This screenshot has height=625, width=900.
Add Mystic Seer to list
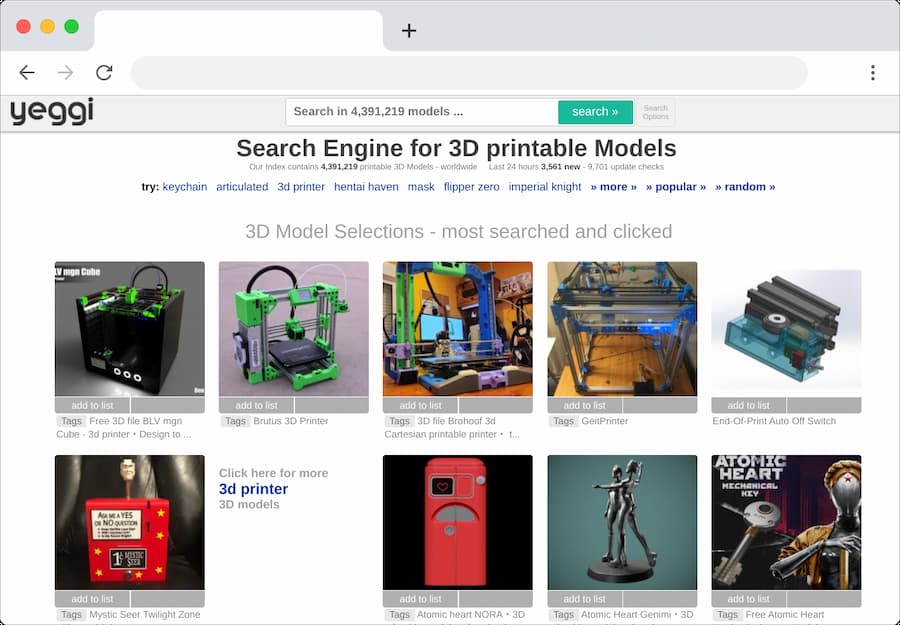click(92, 599)
